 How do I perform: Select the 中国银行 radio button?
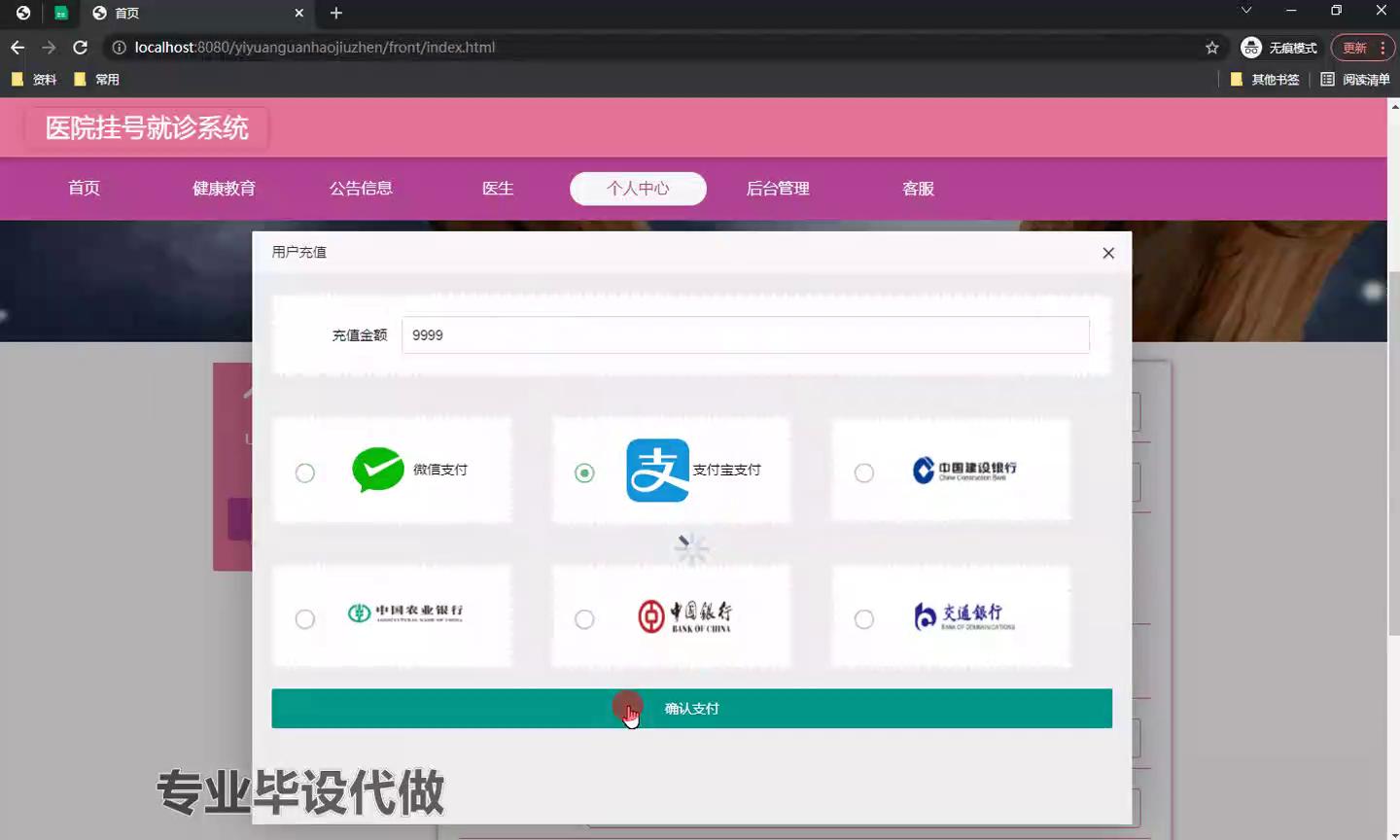(584, 619)
